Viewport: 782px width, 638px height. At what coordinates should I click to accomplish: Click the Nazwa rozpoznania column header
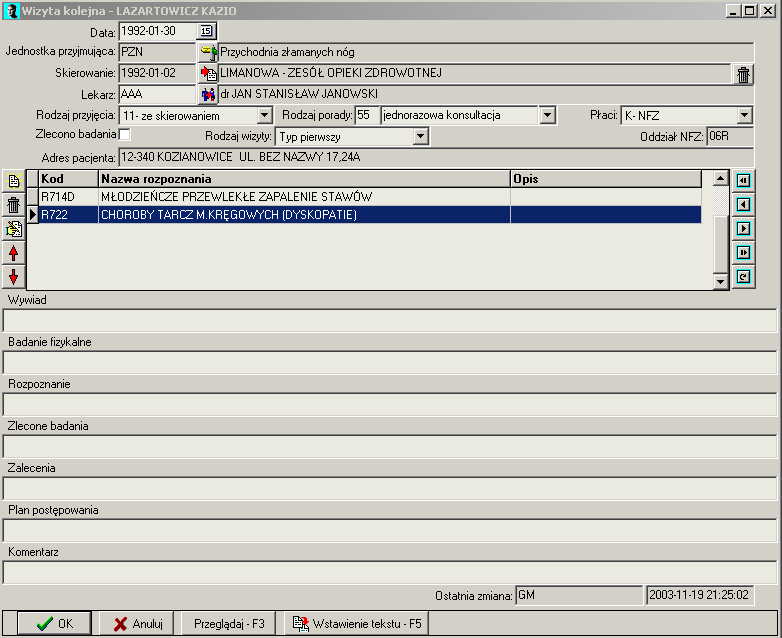(x=304, y=179)
